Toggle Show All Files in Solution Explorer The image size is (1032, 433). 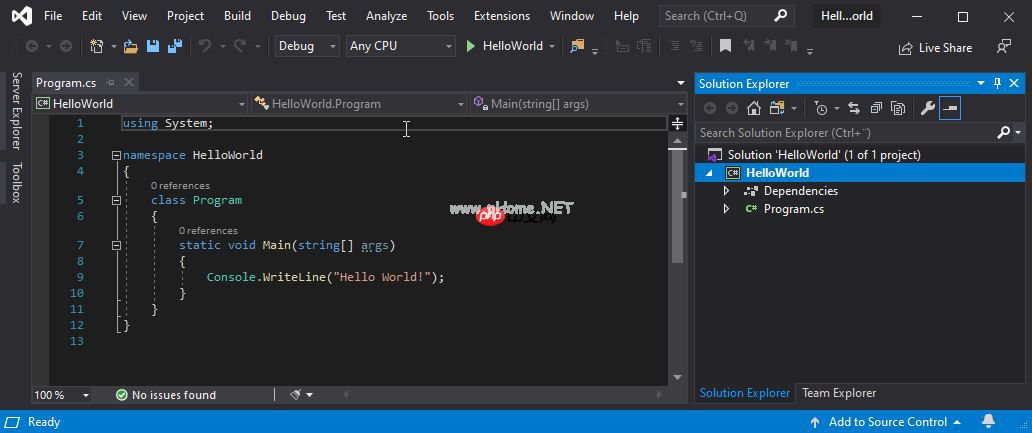point(898,108)
